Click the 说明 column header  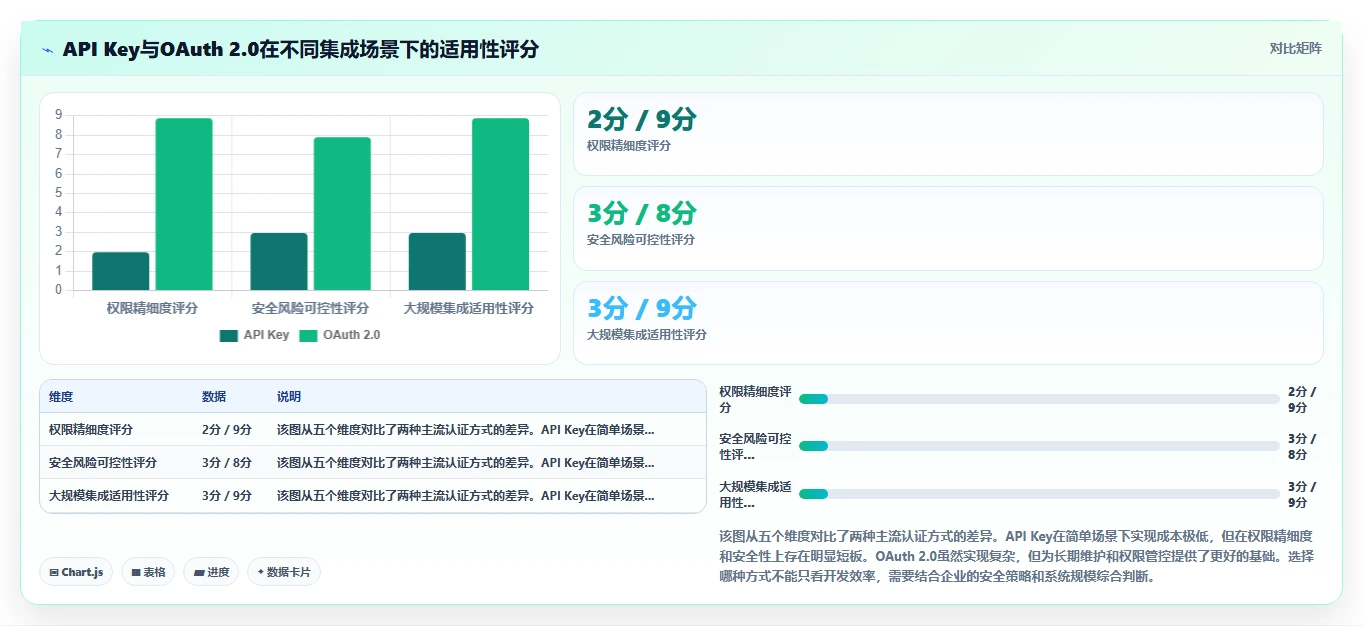[x=289, y=397]
